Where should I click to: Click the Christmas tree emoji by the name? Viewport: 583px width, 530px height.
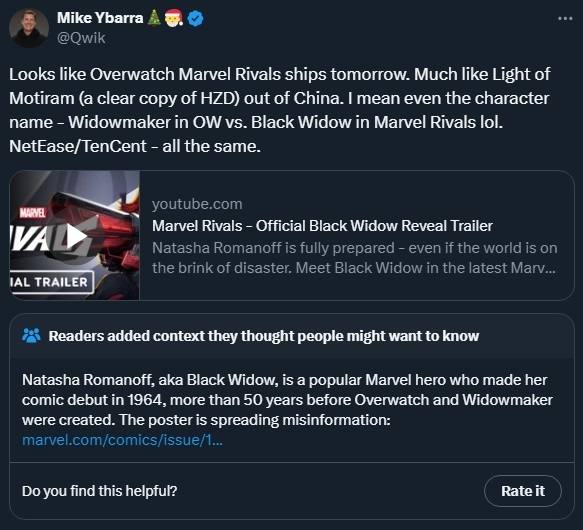click(x=154, y=18)
